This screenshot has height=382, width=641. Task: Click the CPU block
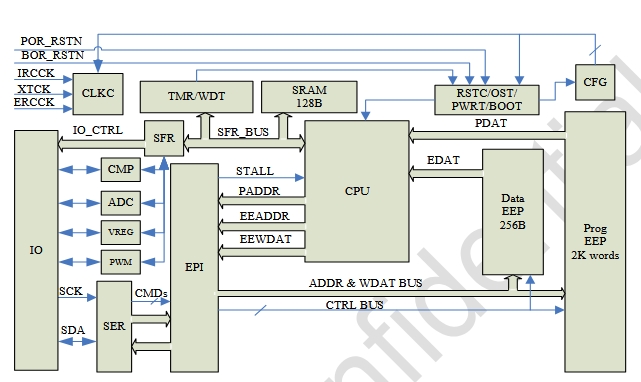(x=357, y=191)
